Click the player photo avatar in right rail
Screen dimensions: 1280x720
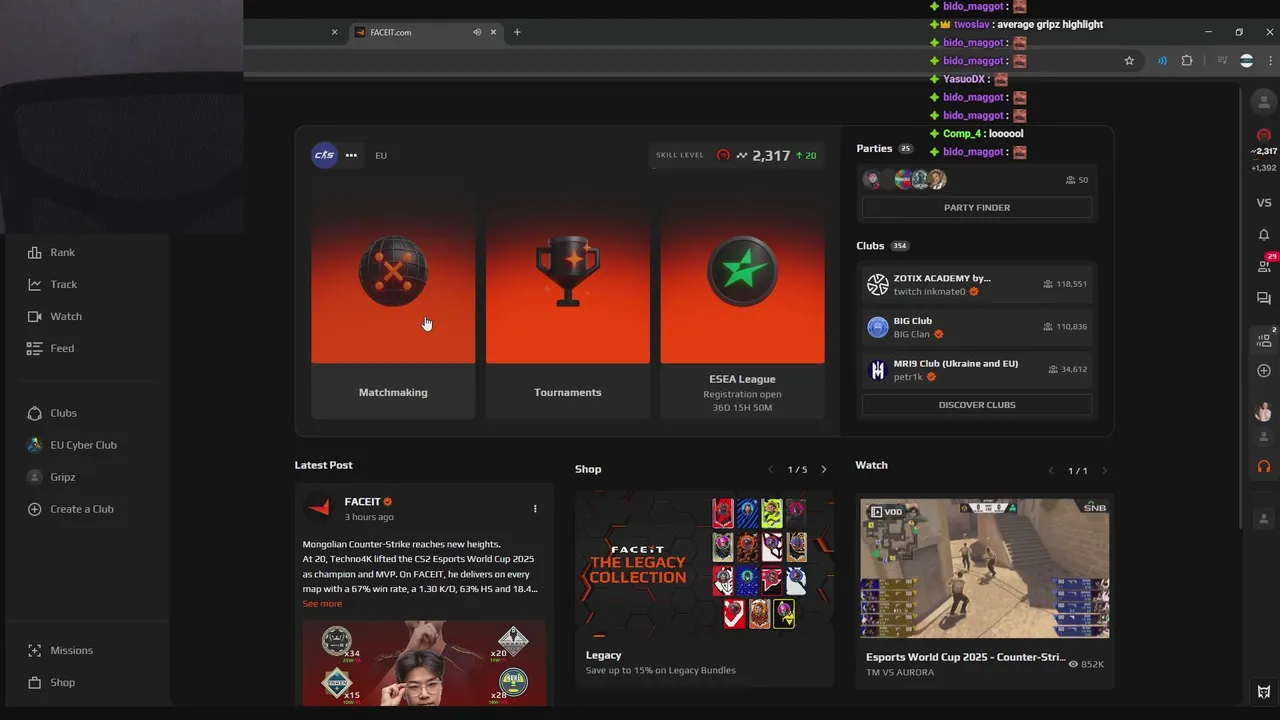[x=1264, y=411]
